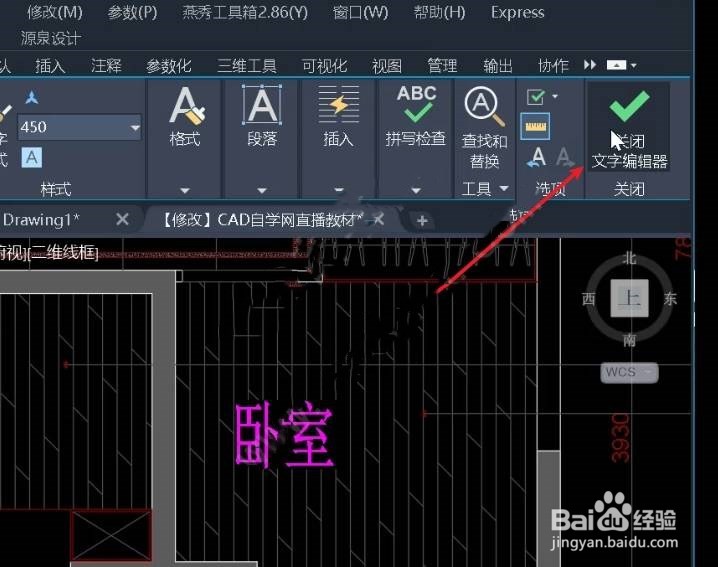Switch to the 参数化 ribbon tab
718x567 pixels.
click(x=169, y=66)
